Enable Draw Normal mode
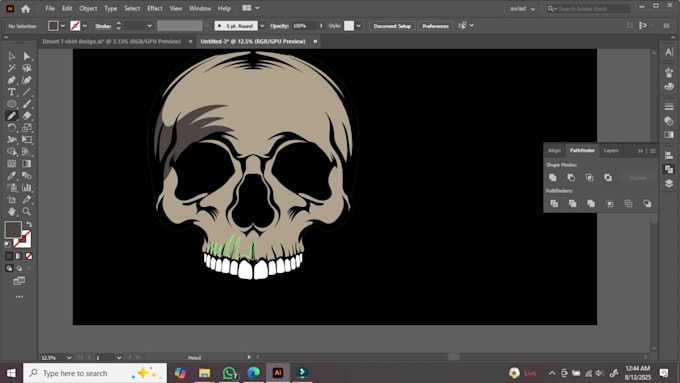Image resolution: width=680 pixels, height=383 pixels. [x=9, y=268]
